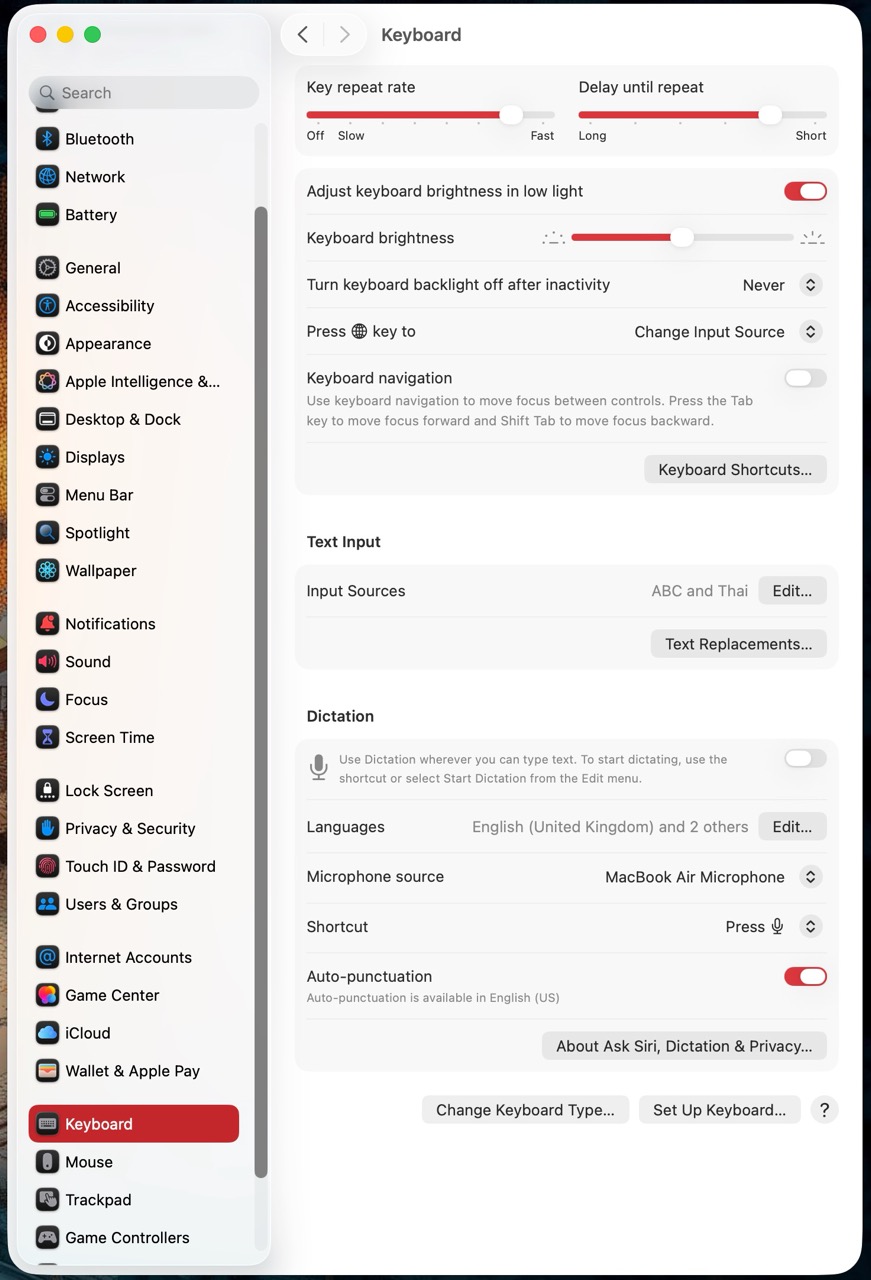Click the Wallpaper flower icon
The width and height of the screenshot is (871, 1280).
tap(47, 571)
